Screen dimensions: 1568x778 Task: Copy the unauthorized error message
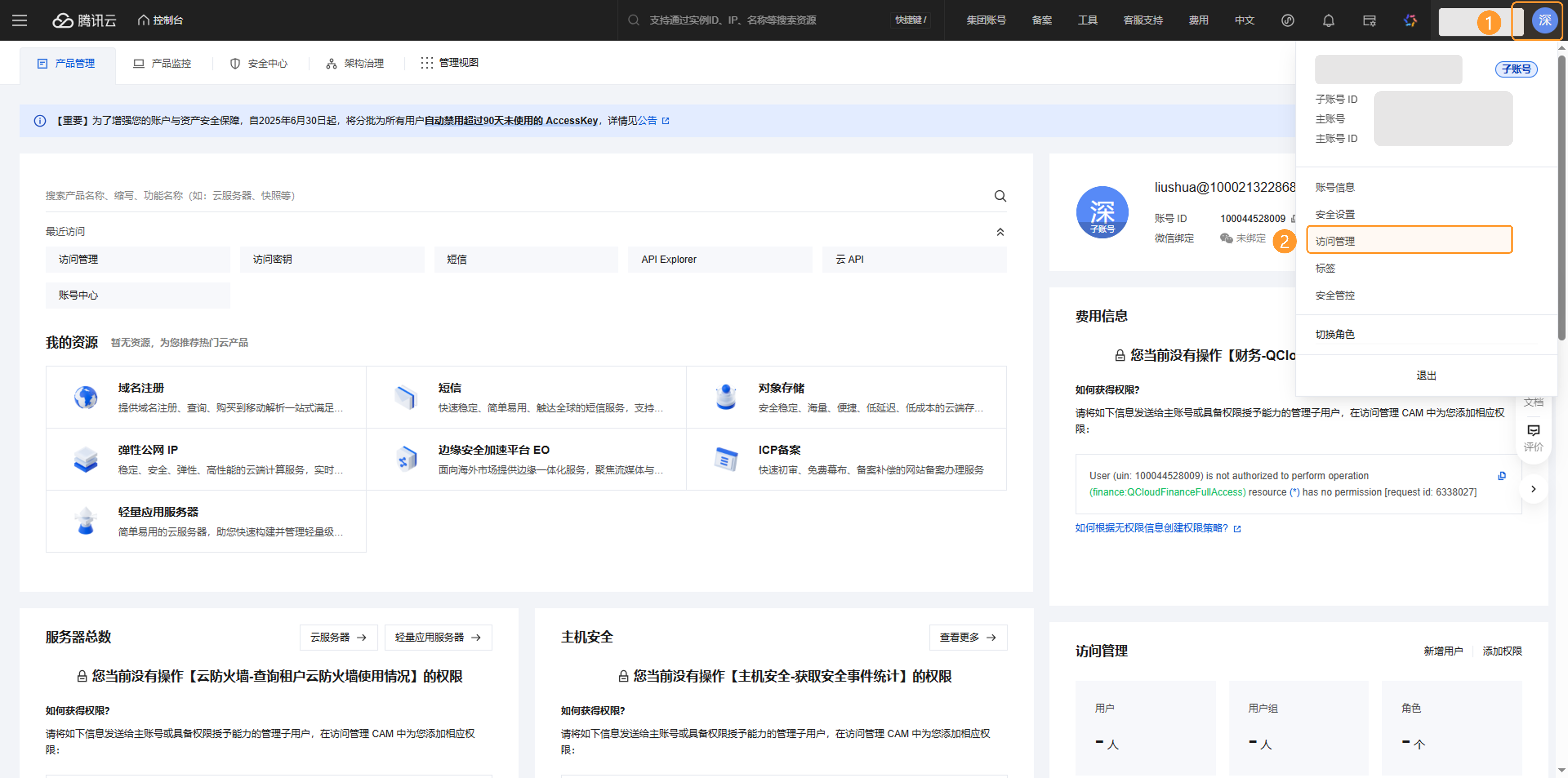point(1502,475)
